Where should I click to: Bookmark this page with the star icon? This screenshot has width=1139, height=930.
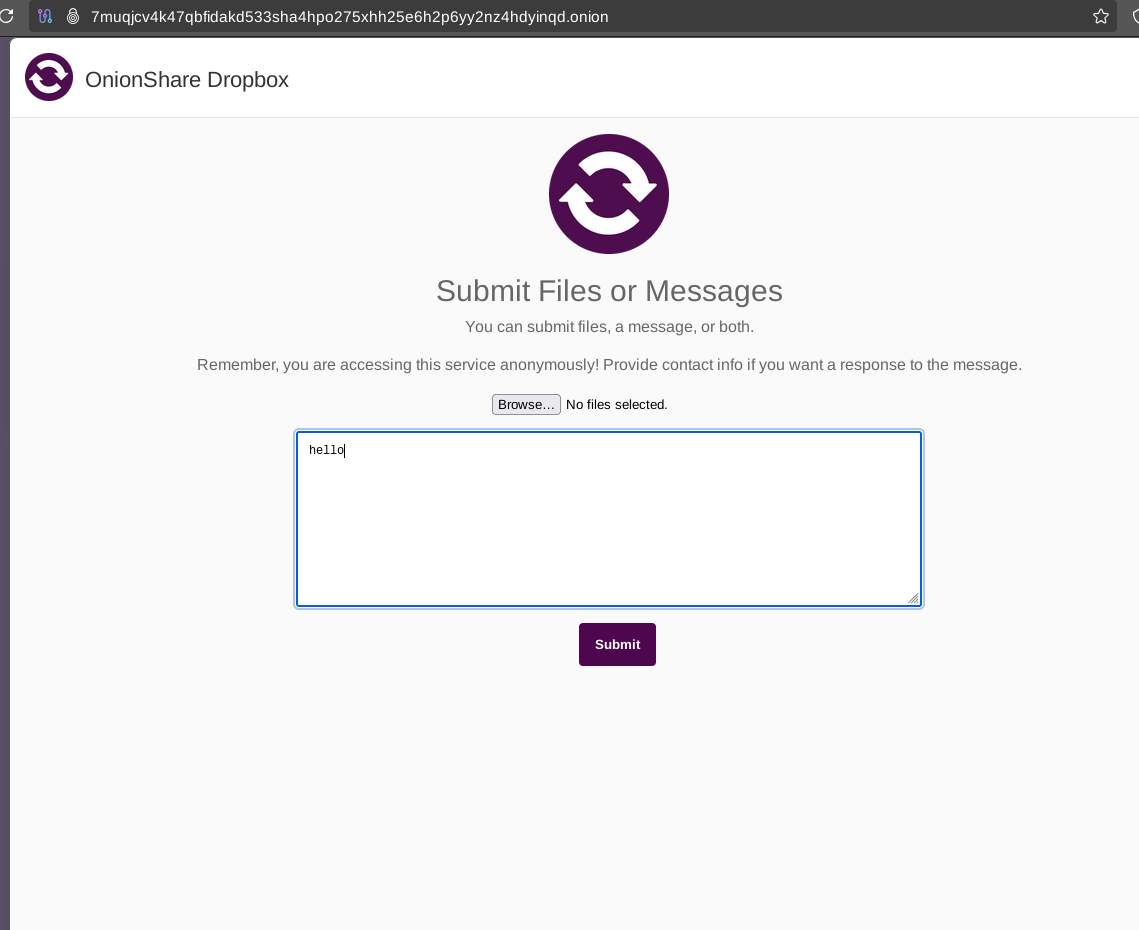point(1100,16)
